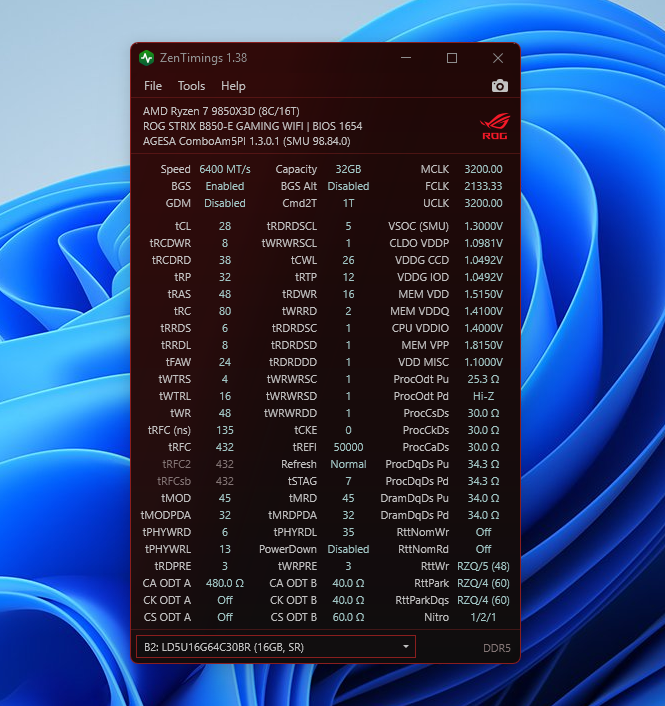Click the camera screenshot icon

pyautogui.click(x=499, y=86)
